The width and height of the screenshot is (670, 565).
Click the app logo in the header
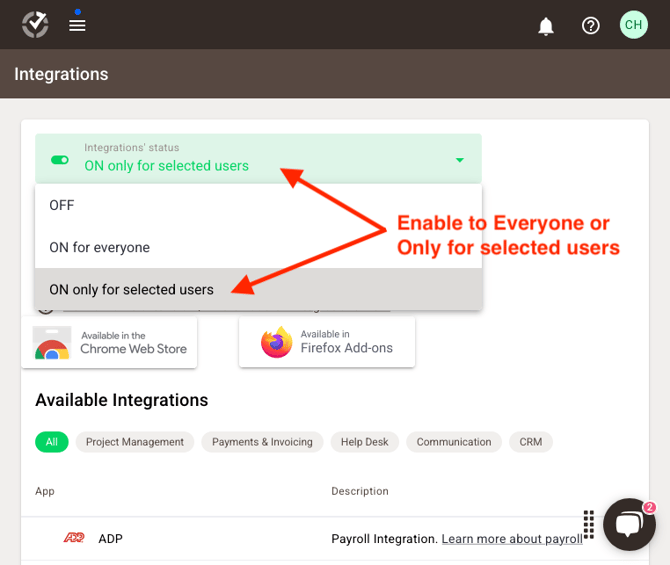point(35,24)
